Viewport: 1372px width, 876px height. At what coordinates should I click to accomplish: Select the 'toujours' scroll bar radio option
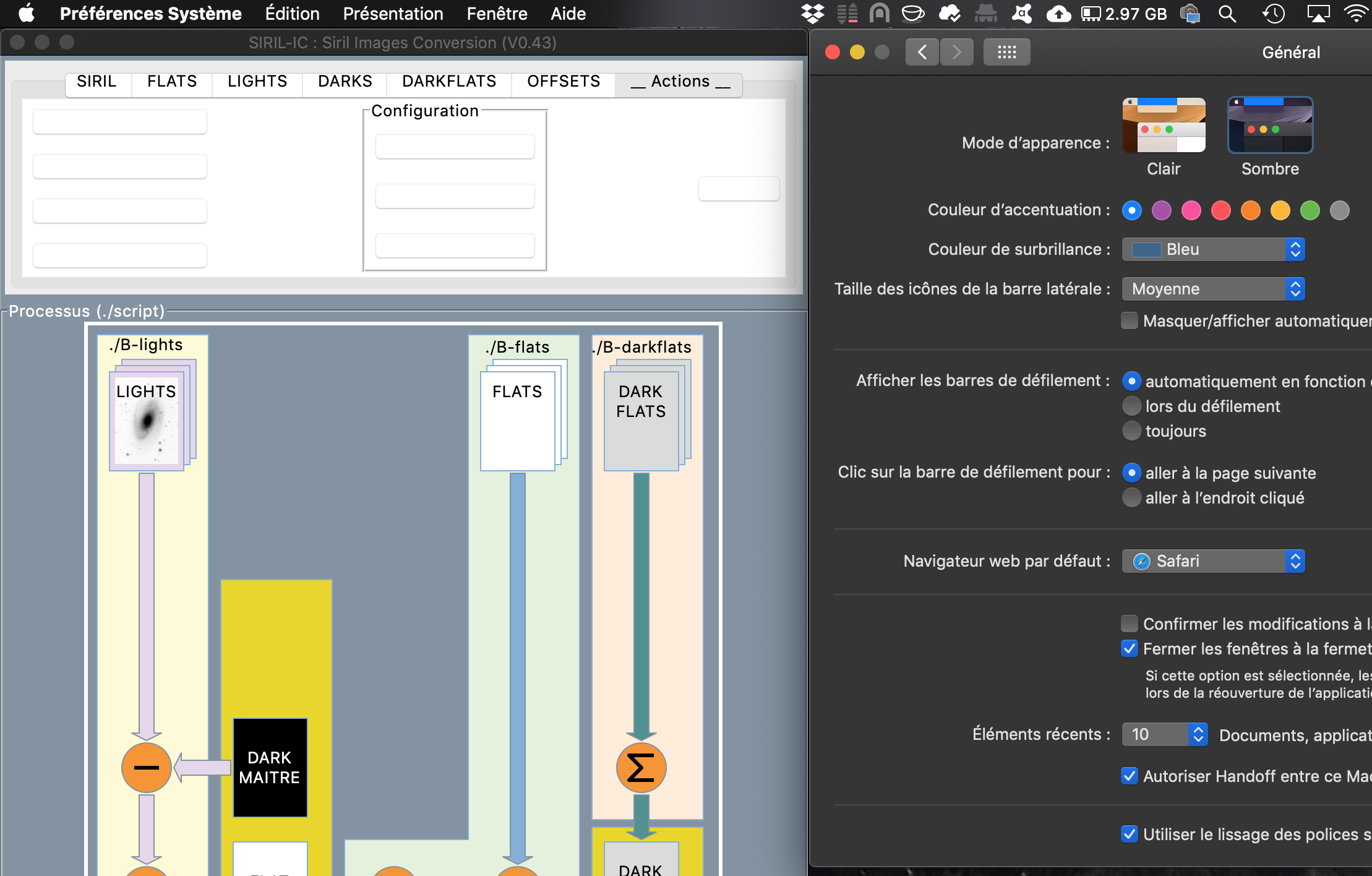point(1131,431)
